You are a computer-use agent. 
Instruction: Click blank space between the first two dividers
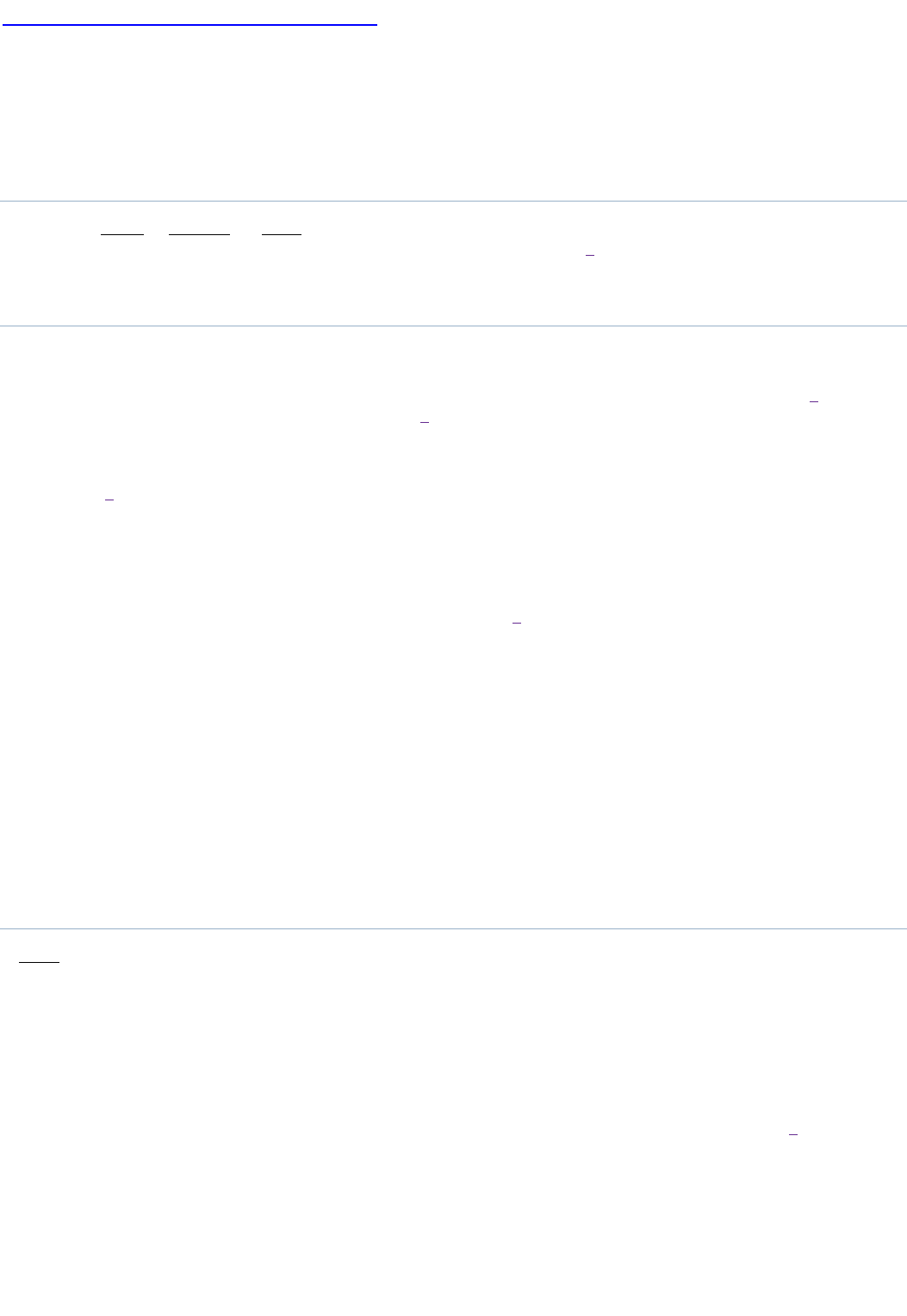coord(453,293)
